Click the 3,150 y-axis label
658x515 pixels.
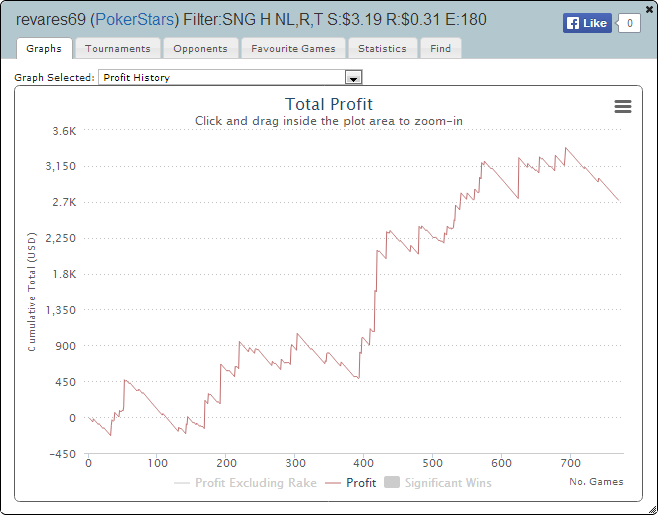pyautogui.click(x=61, y=166)
